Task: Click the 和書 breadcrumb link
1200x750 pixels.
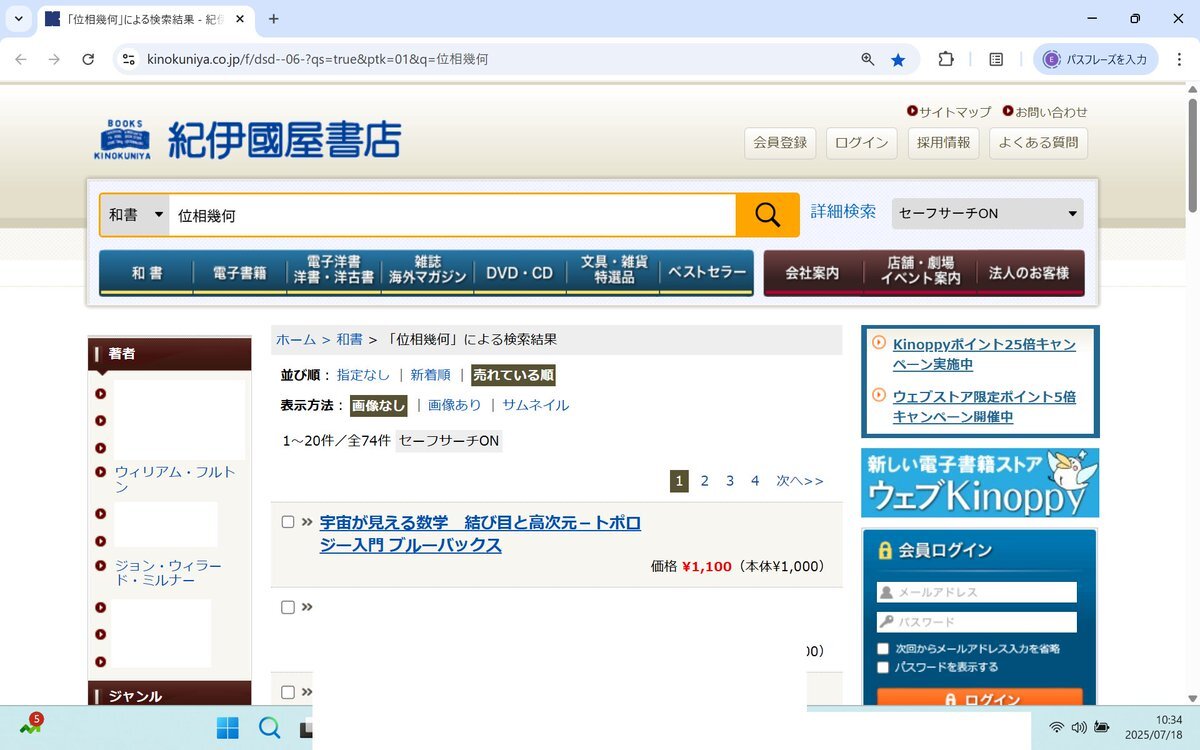Action: (x=349, y=340)
